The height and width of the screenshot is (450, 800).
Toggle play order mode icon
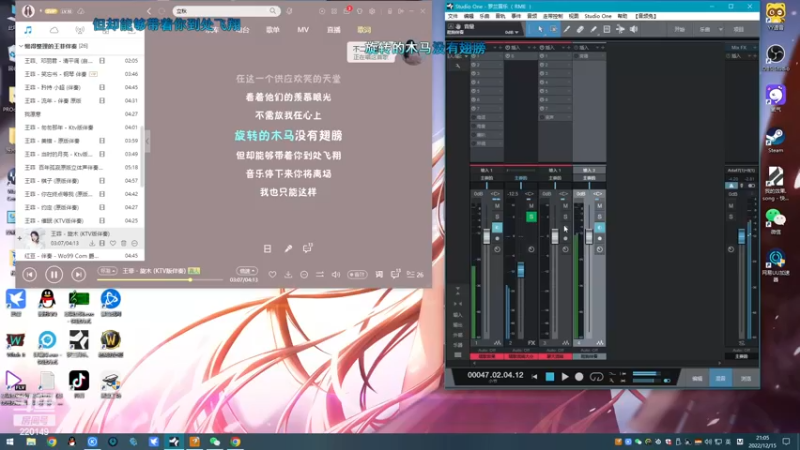pos(320,274)
